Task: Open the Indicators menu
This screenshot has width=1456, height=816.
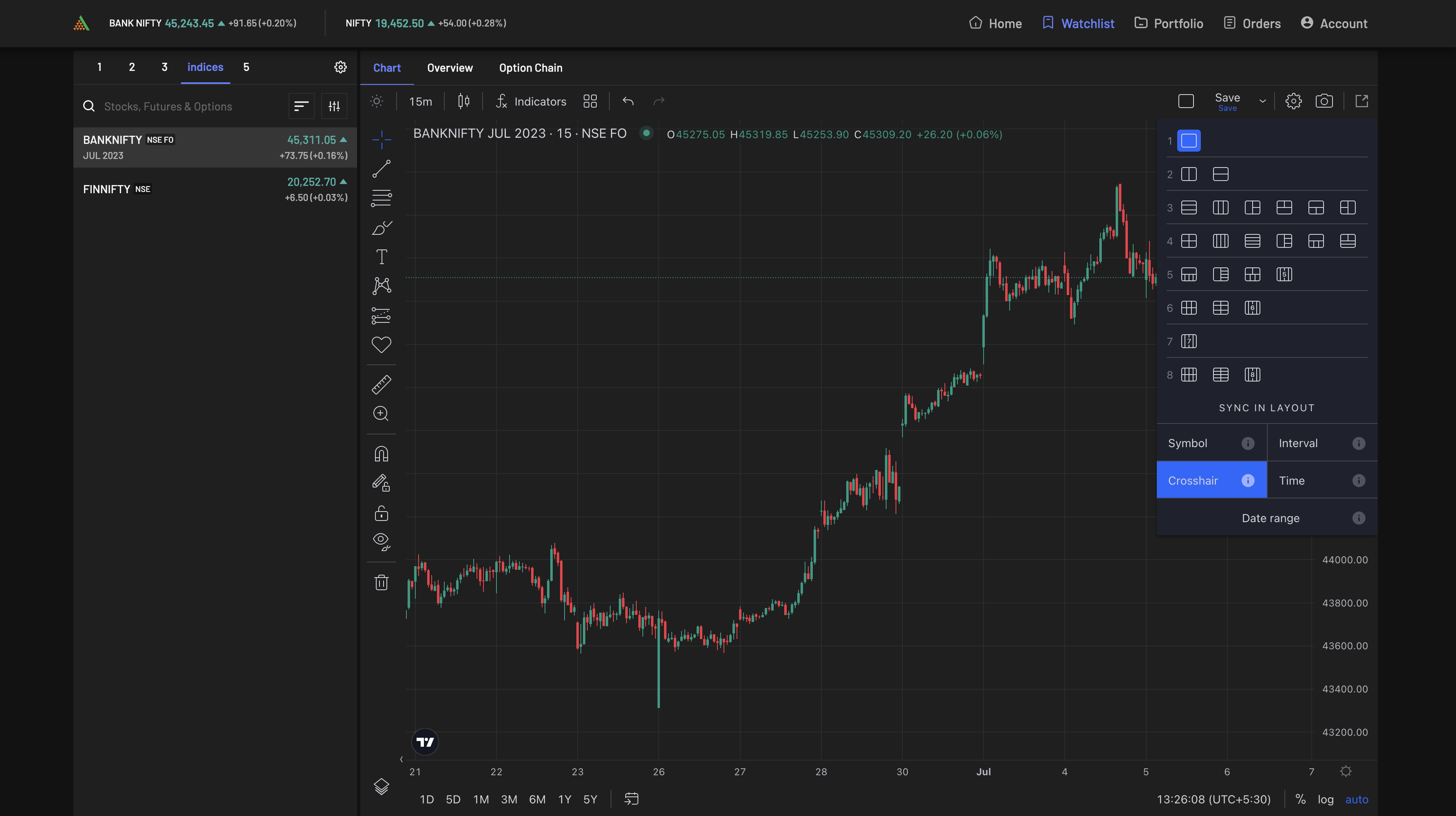Action: coord(531,101)
